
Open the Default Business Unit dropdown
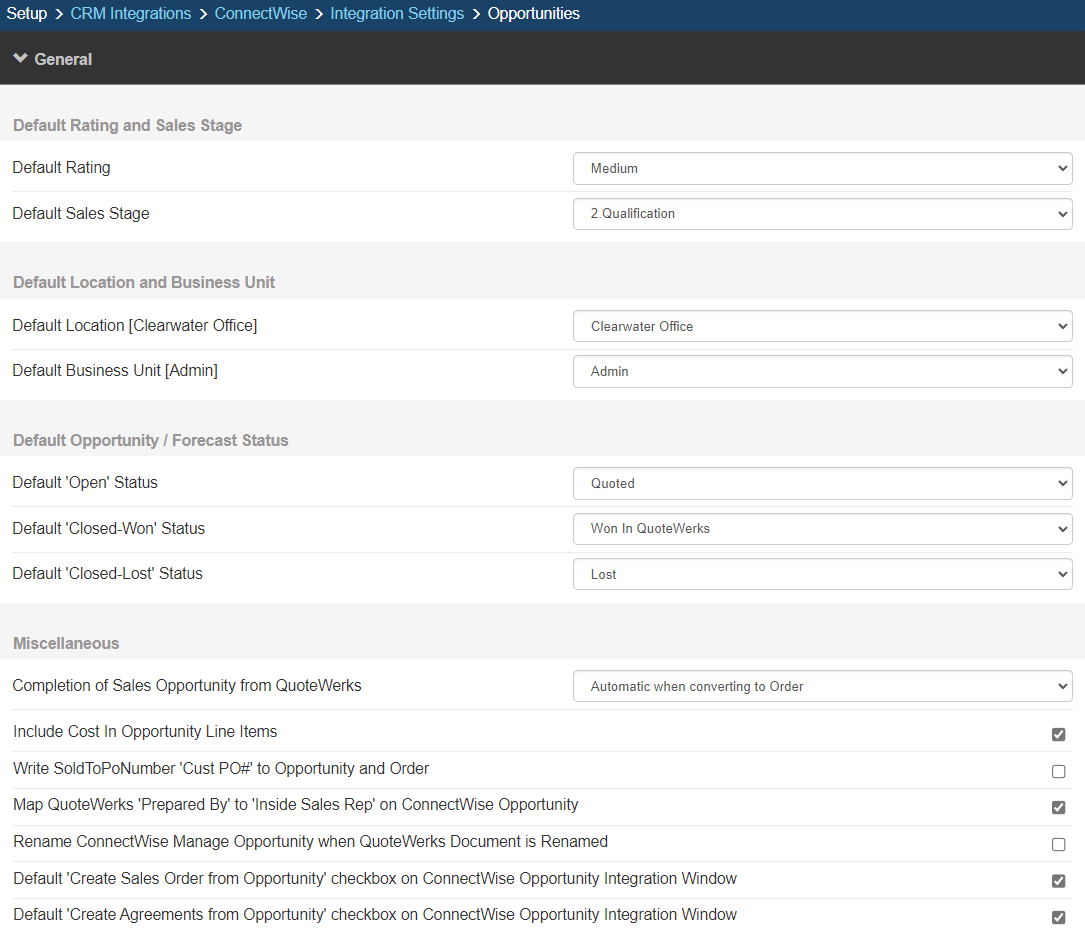[822, 371]
